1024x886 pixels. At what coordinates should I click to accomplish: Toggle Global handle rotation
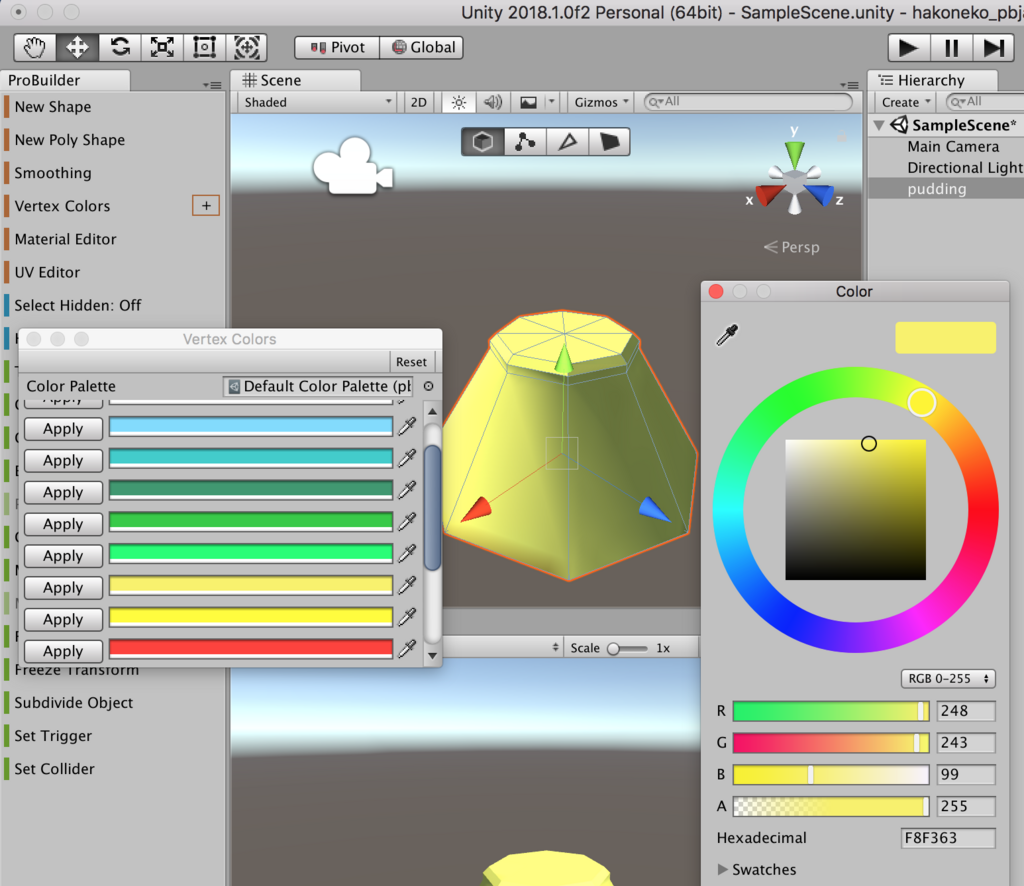pos(422,48)
